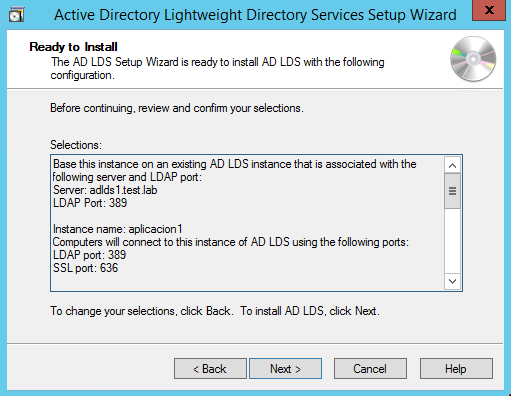Click the 'Server: adlds1.test.lab' line
Screen dimensions: 511x396
(x=105, y=190)
